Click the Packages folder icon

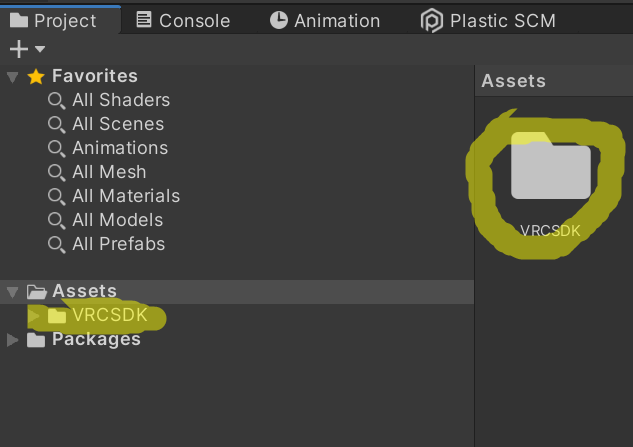[x=37, y=340]
